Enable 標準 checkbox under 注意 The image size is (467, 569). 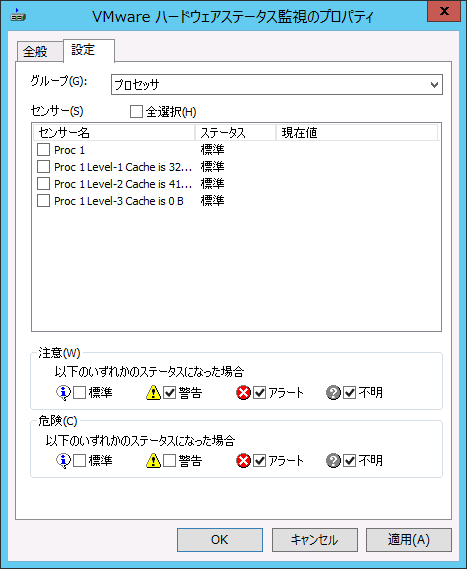click(x=79, y=393)
